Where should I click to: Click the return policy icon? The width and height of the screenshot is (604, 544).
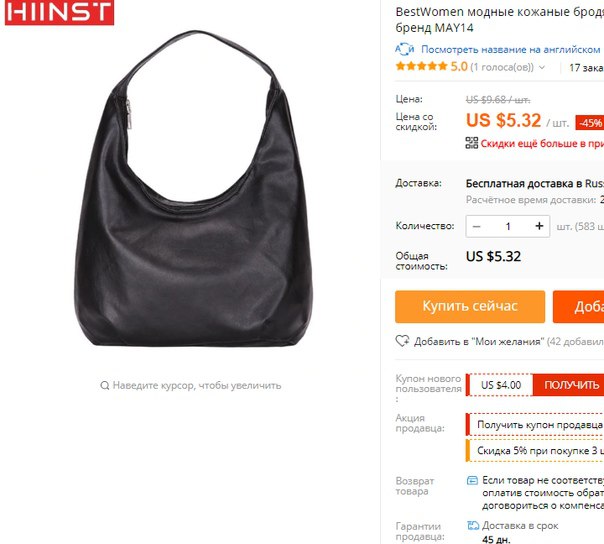coord(472,480)
